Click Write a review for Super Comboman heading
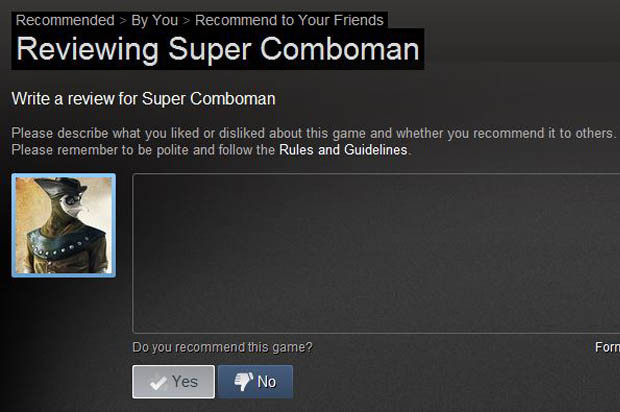This screenshot has width=620, height=412. point(143,99)
